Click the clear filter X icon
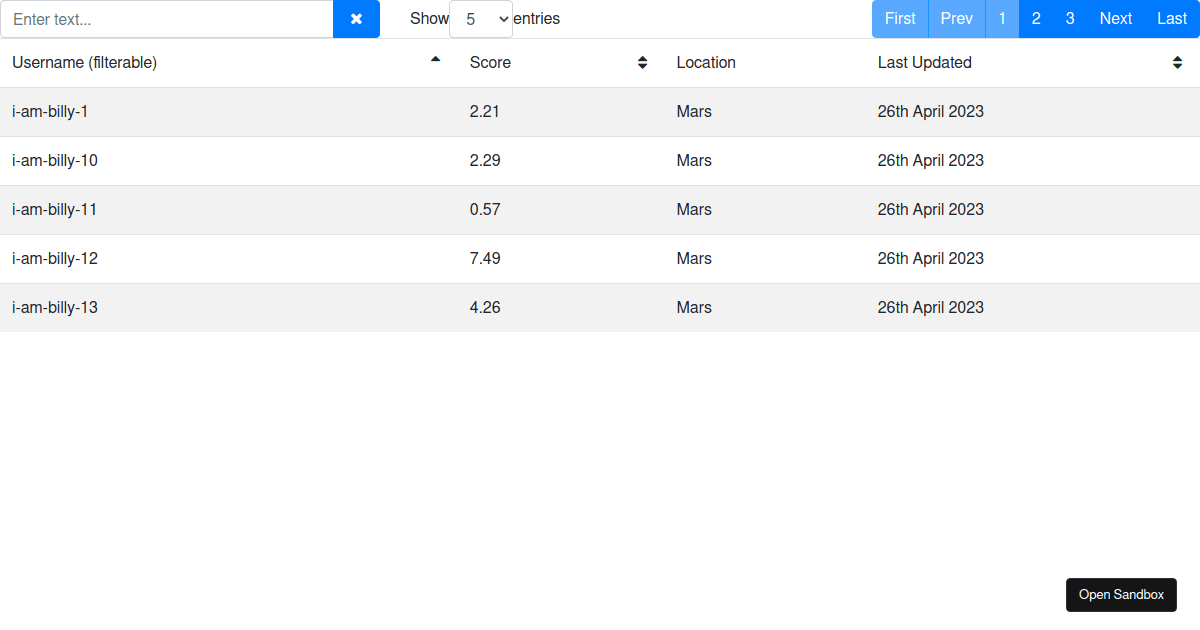1200x630 pixels. pyautogui.click(x=356, y=19)
